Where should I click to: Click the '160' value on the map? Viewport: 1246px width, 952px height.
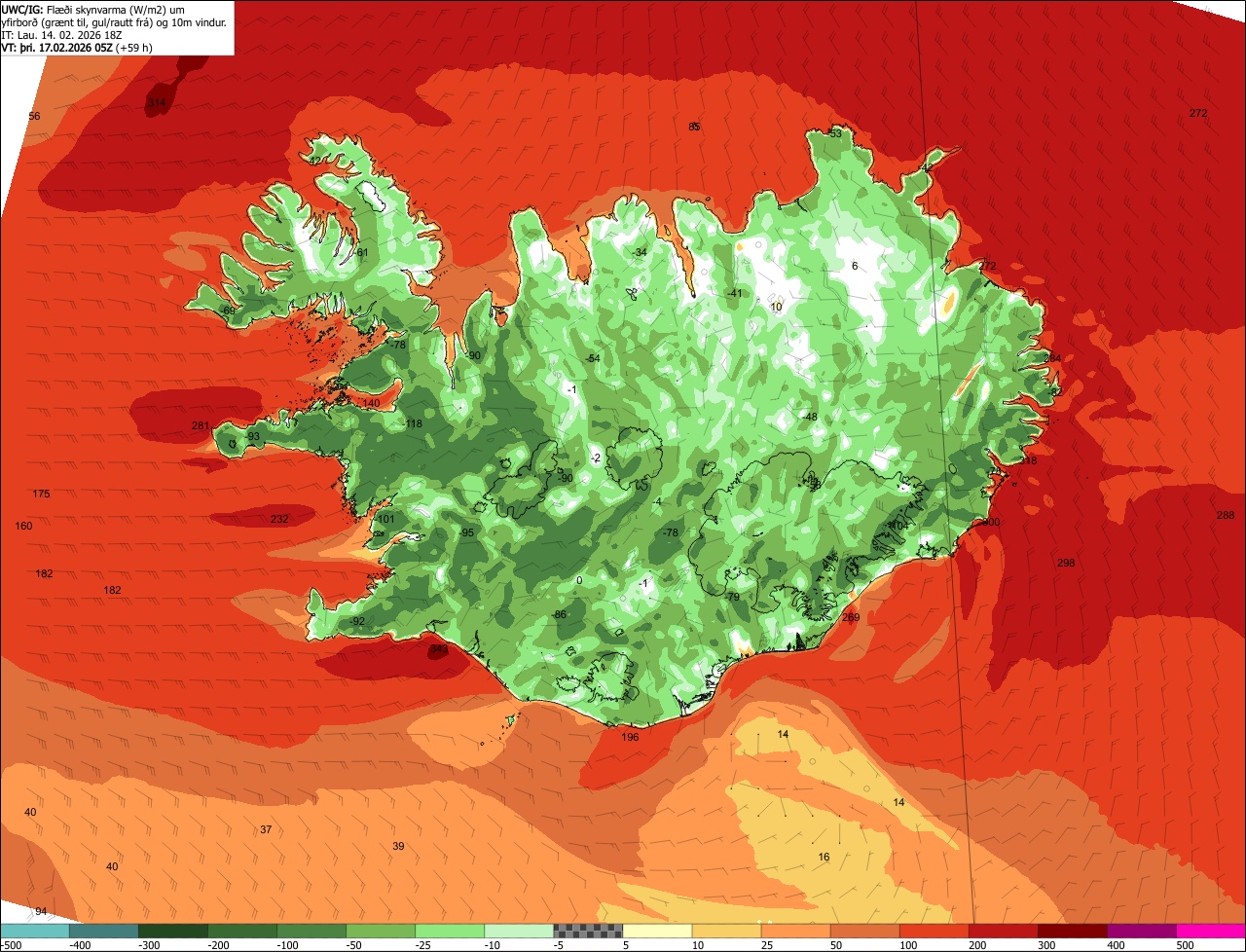(x=23, y=526)
